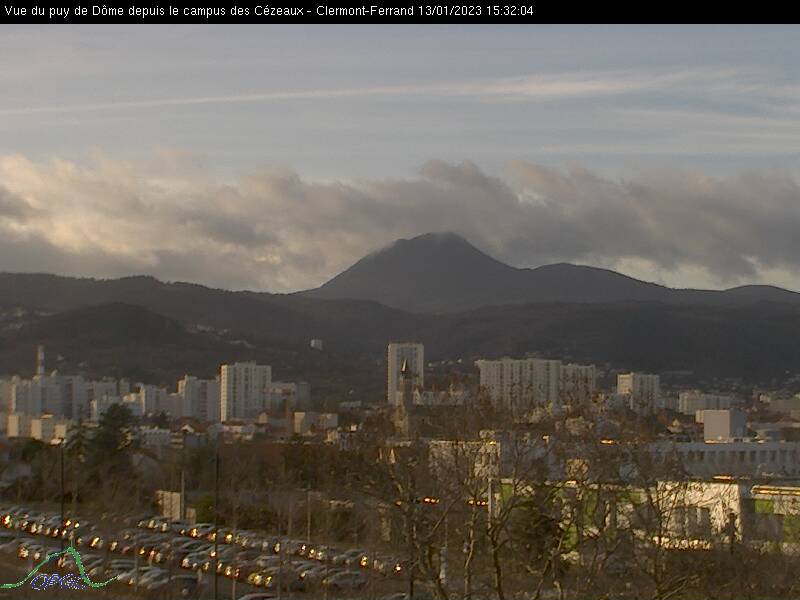Click the OPGC logo in the corner

point(58,569)
